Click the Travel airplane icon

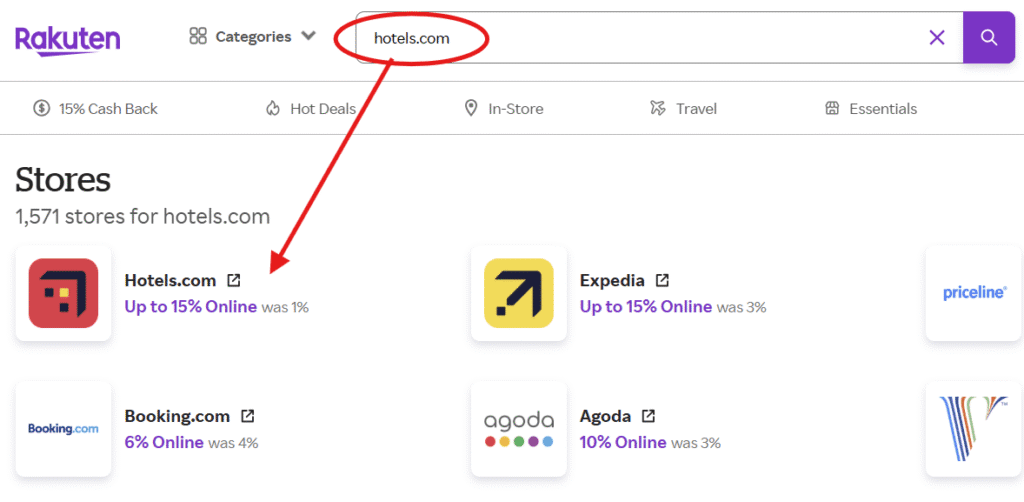(x=658, y=108)
